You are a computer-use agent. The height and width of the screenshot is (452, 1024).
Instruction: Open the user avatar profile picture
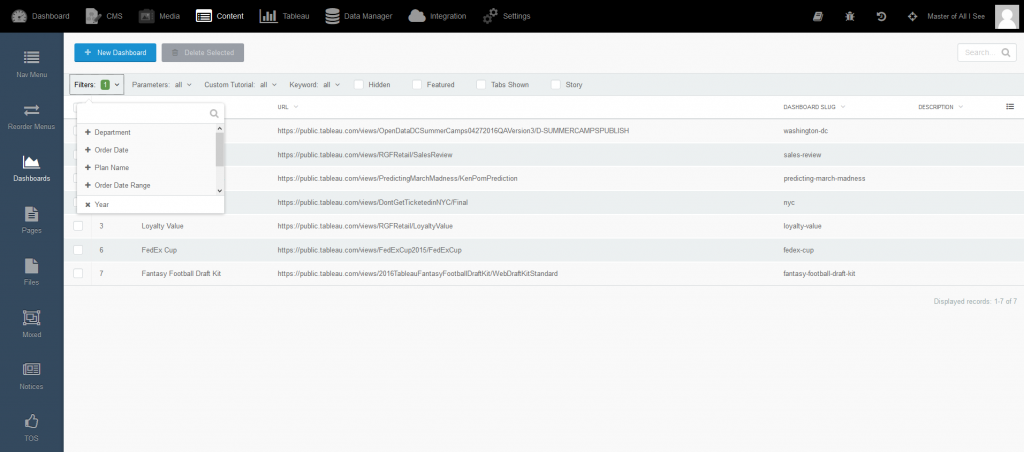click(x=1006, y=16)
